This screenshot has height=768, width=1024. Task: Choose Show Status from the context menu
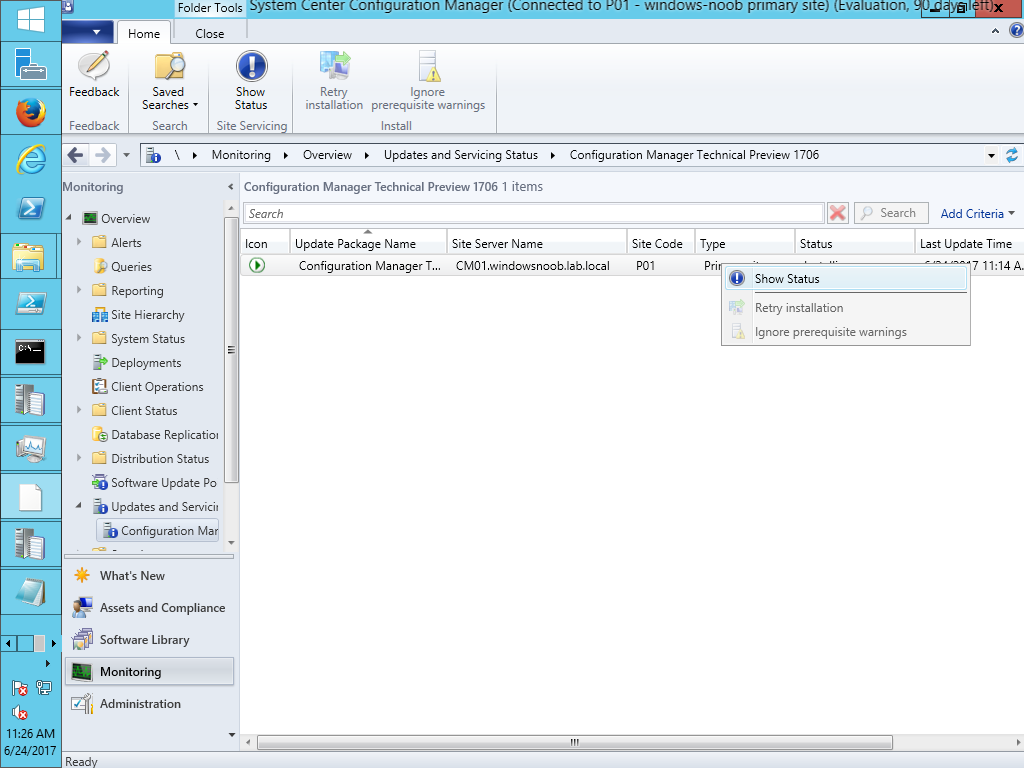tap(846, 279)
